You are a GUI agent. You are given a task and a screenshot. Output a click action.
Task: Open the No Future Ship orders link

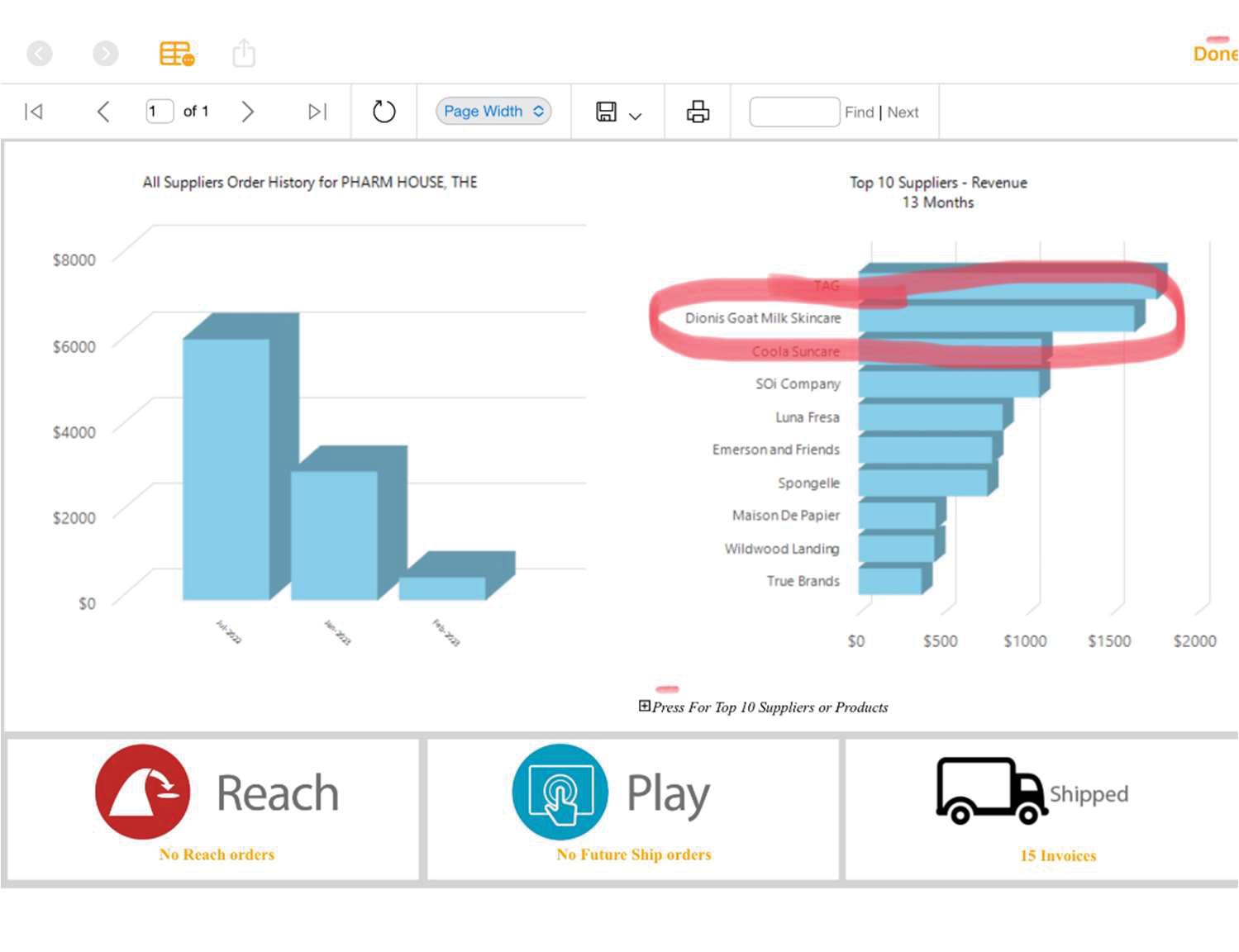(x=634, y=854)
